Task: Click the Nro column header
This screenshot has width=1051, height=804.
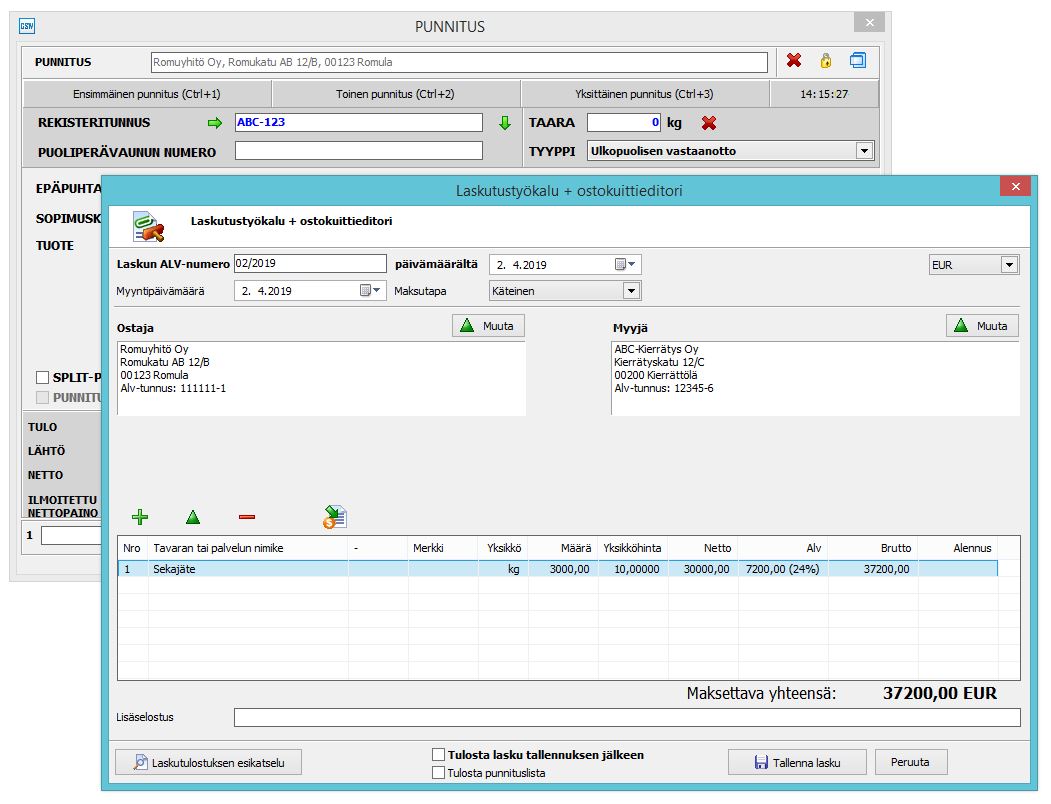Action: click(132, 548)
